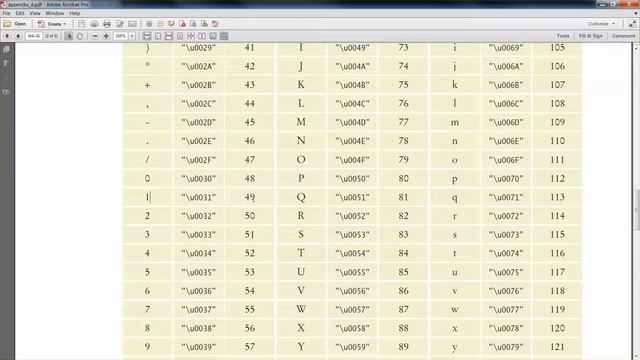Click the value 48 in the table
This screenshot has height=360, width=640.
pyautogui.click(x=250, y=178)
